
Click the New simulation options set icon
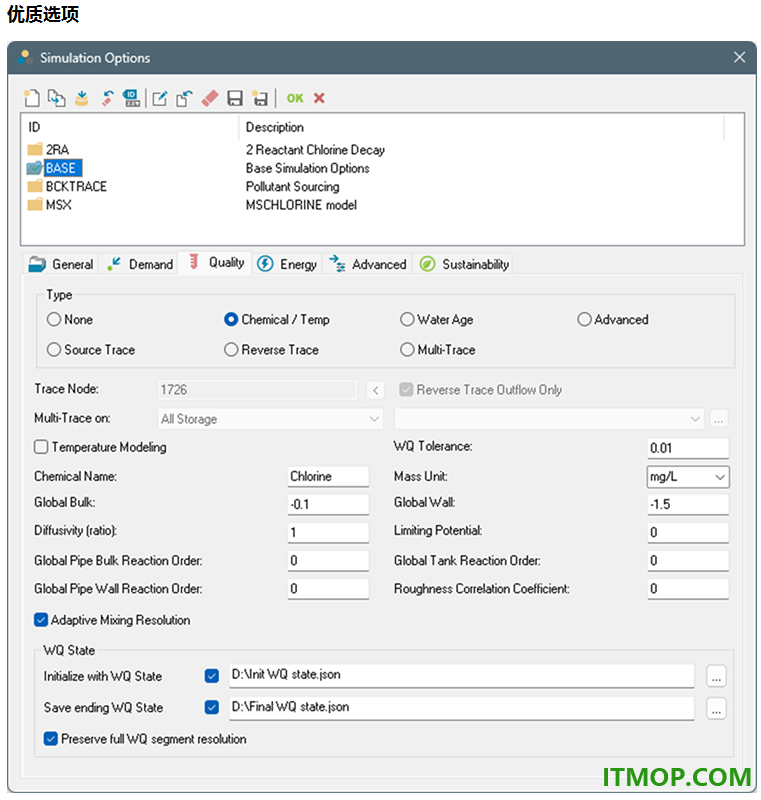click(32, 98)
